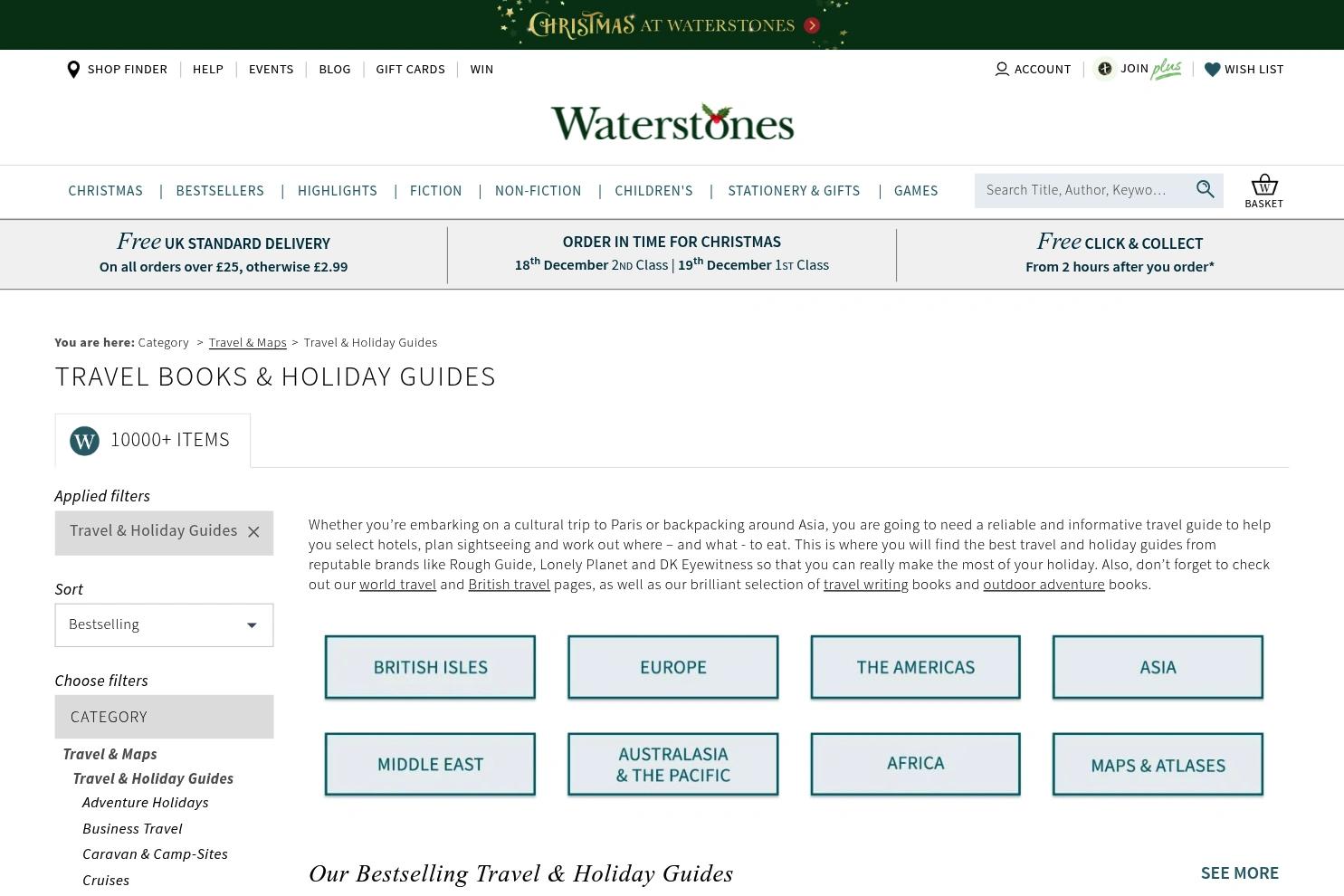
Task: Click the Wish List heart icon
Action: click(x=1212, y=70)
